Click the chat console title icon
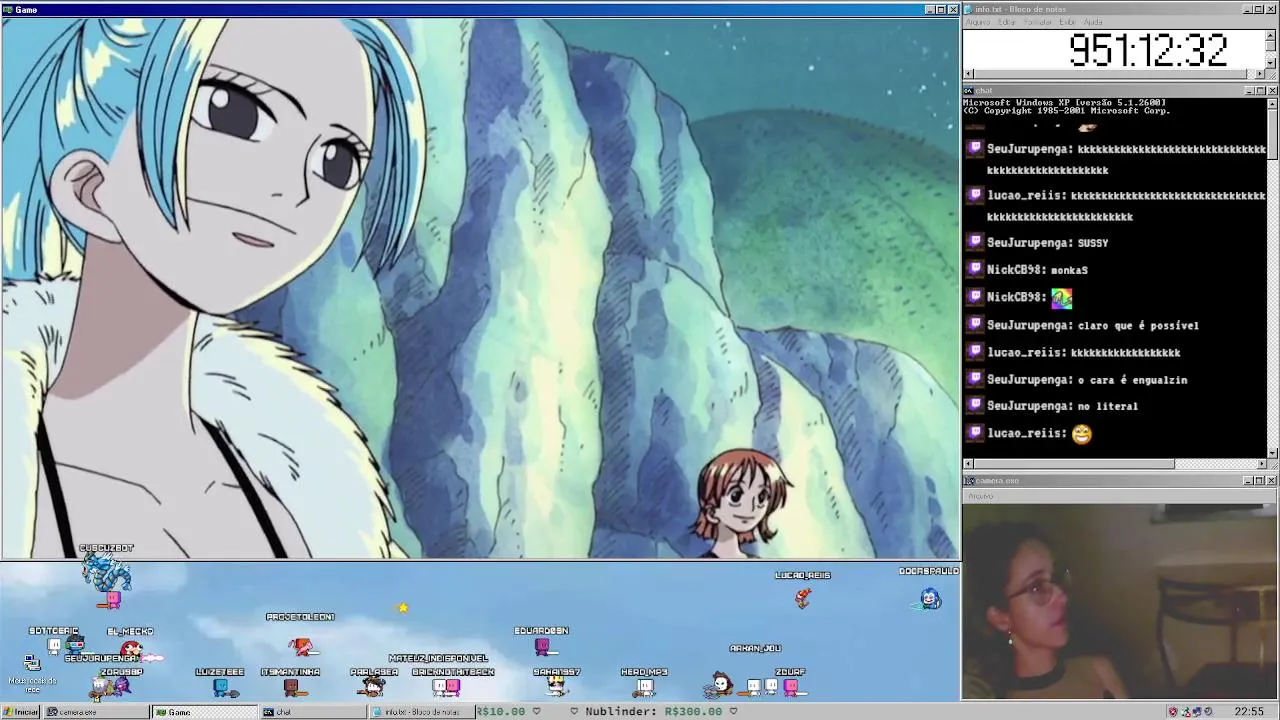The width and height of the screenshot is (1280, 720). pos(968,90)
